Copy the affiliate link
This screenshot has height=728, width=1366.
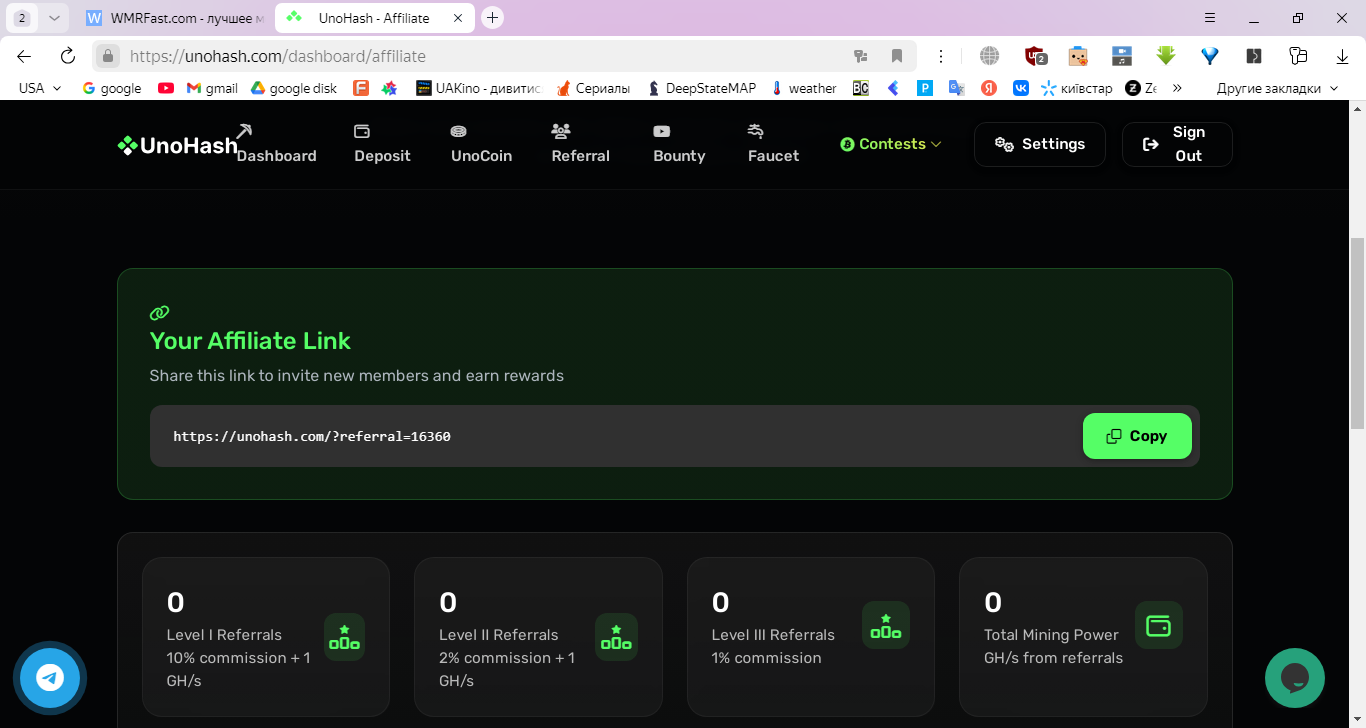[x=1137, y=436]
